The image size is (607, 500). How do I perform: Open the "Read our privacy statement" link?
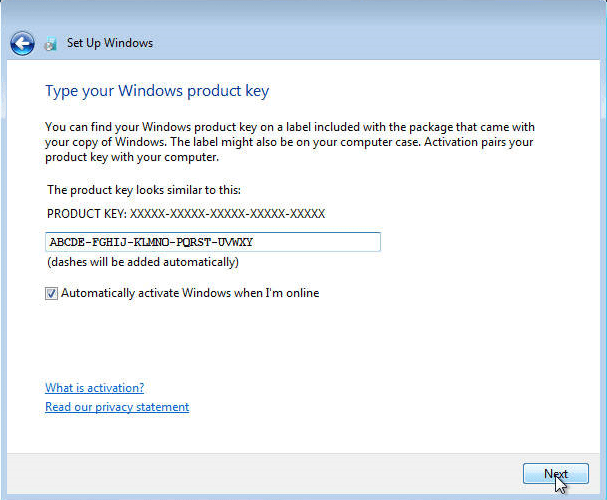pos(117,407)
